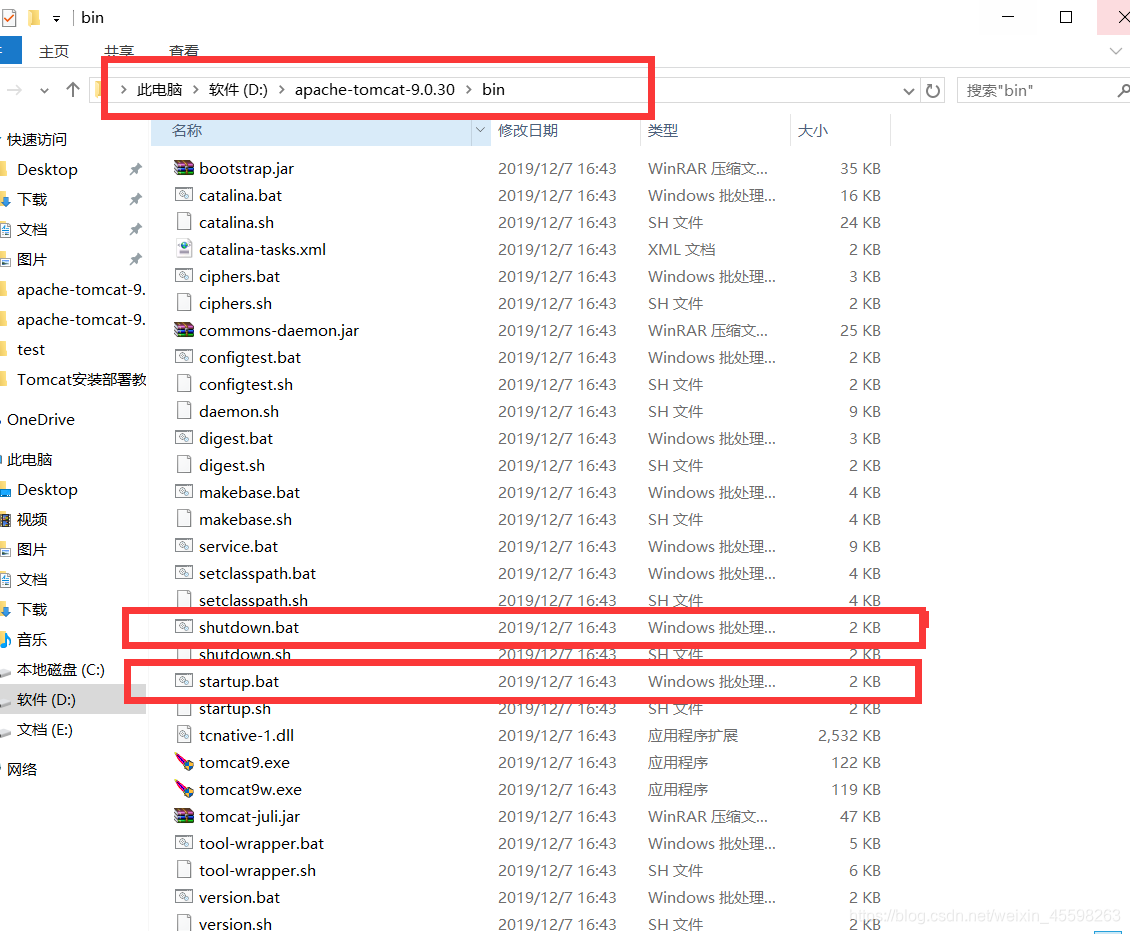1130x934 pixels.
Task: Expand breadcrumb arrow after 此电脑
Action: [196, 90]
